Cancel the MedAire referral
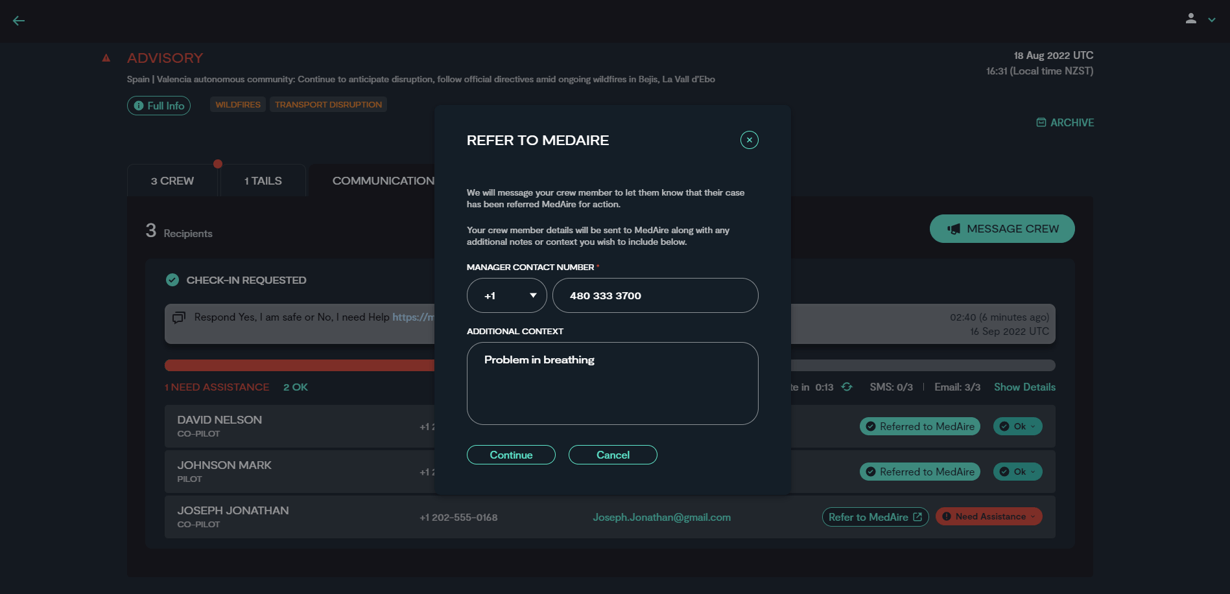This screenshot has height=594, width=1230. tap(612, 455)
